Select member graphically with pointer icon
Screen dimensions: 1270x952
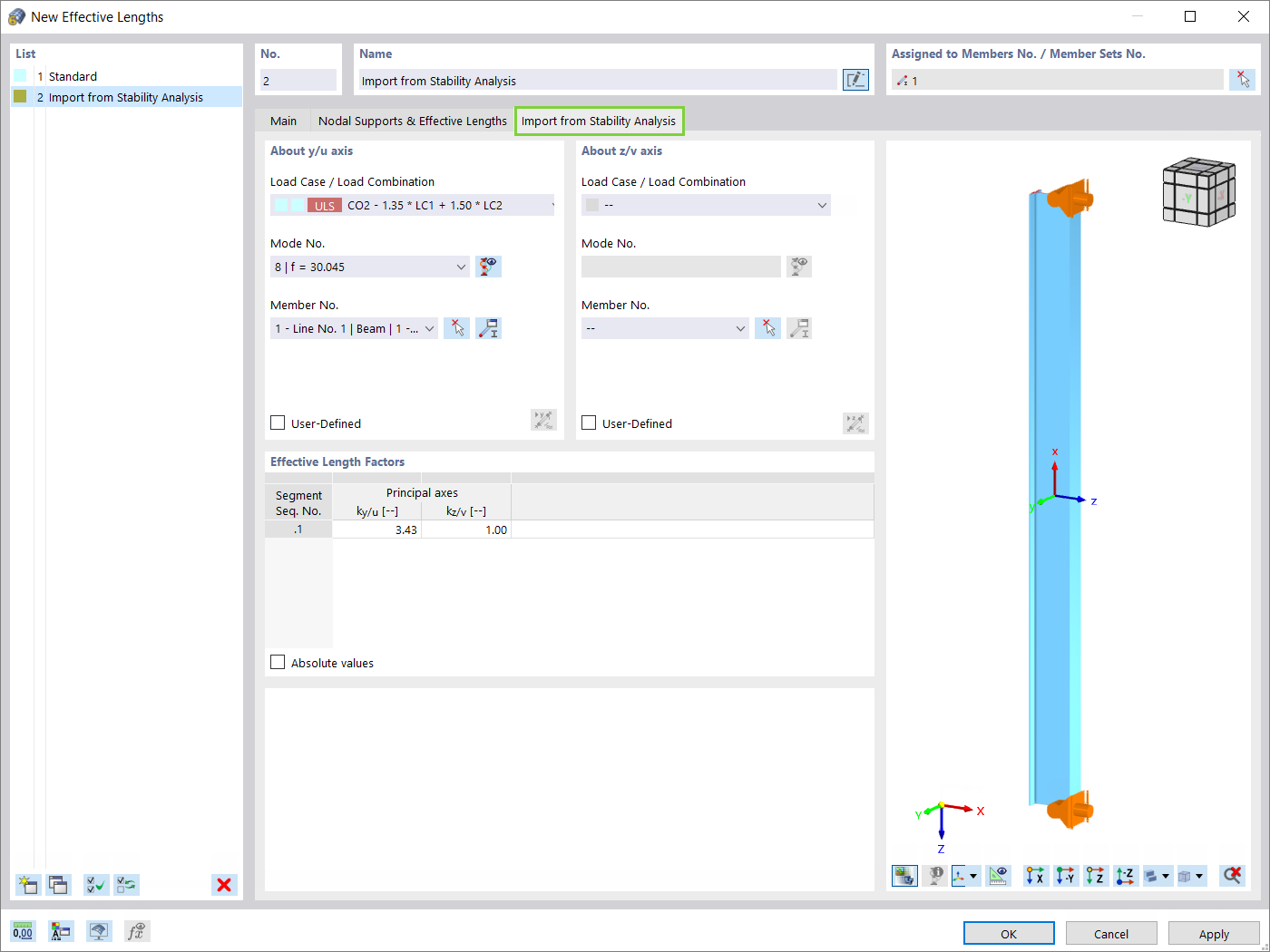pos(456,327)
